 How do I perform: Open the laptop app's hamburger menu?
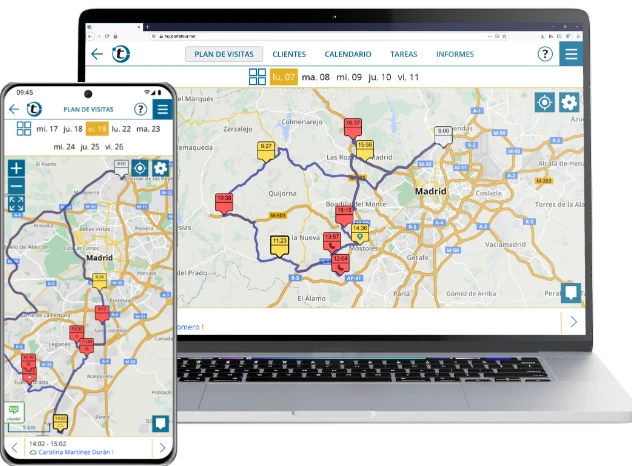coord(571,54)
